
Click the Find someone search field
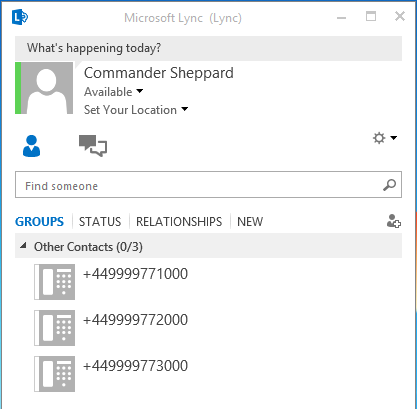208,185
